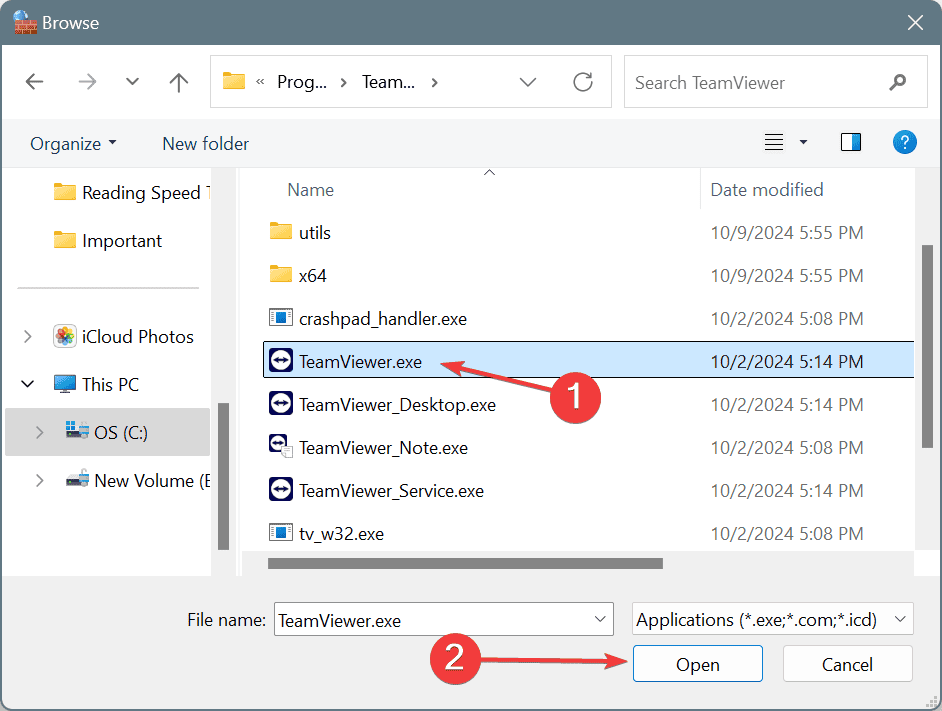942x711 pixels.
Task: Click the search magnifier icon
Action: coord(898,82)
